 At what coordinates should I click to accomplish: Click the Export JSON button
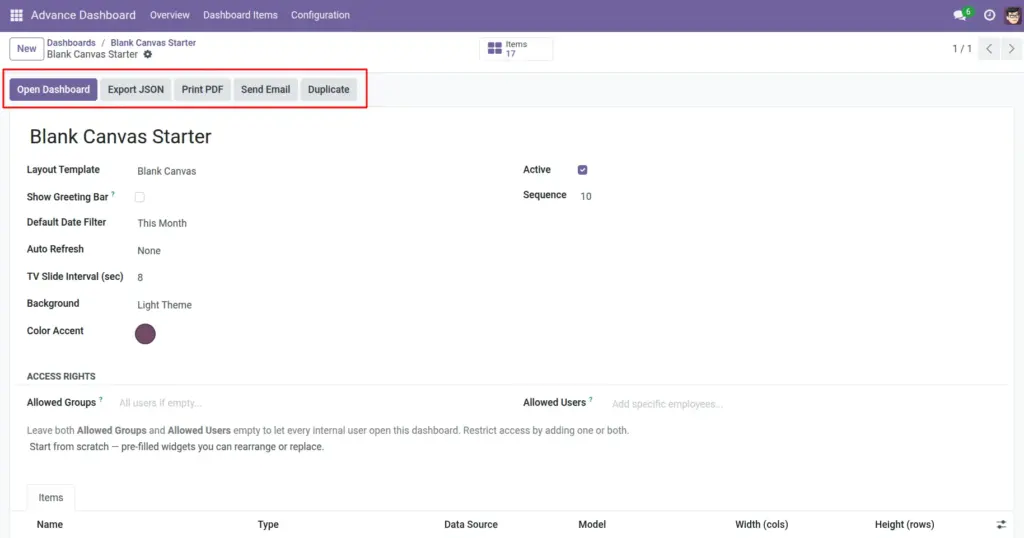click(136, 89)
